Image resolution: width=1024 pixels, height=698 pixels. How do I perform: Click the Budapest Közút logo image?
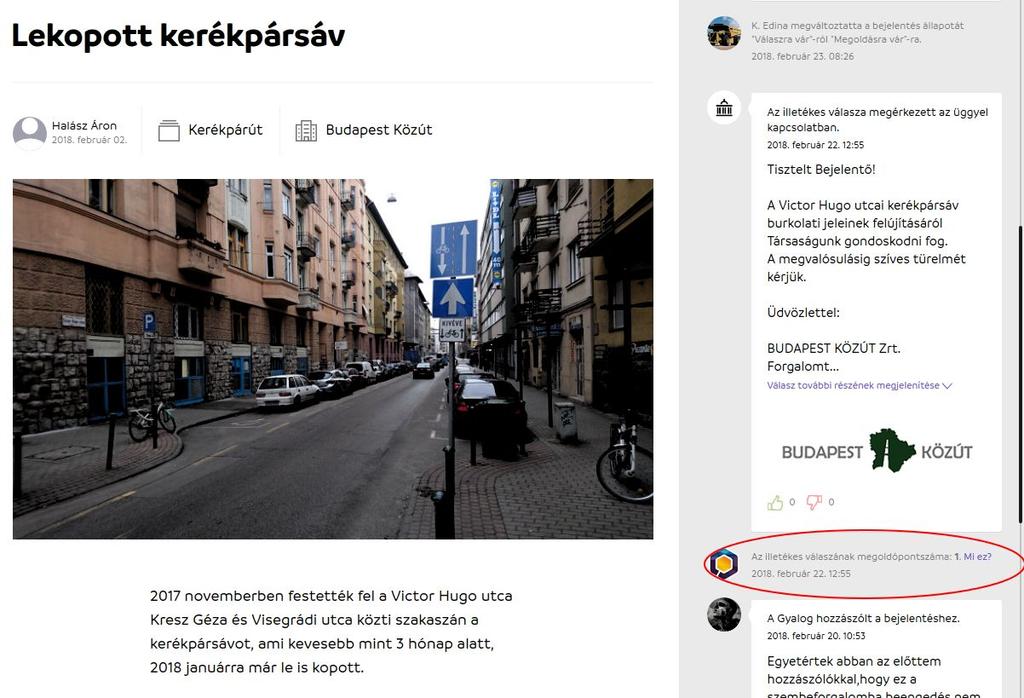(x=877, y=451)
